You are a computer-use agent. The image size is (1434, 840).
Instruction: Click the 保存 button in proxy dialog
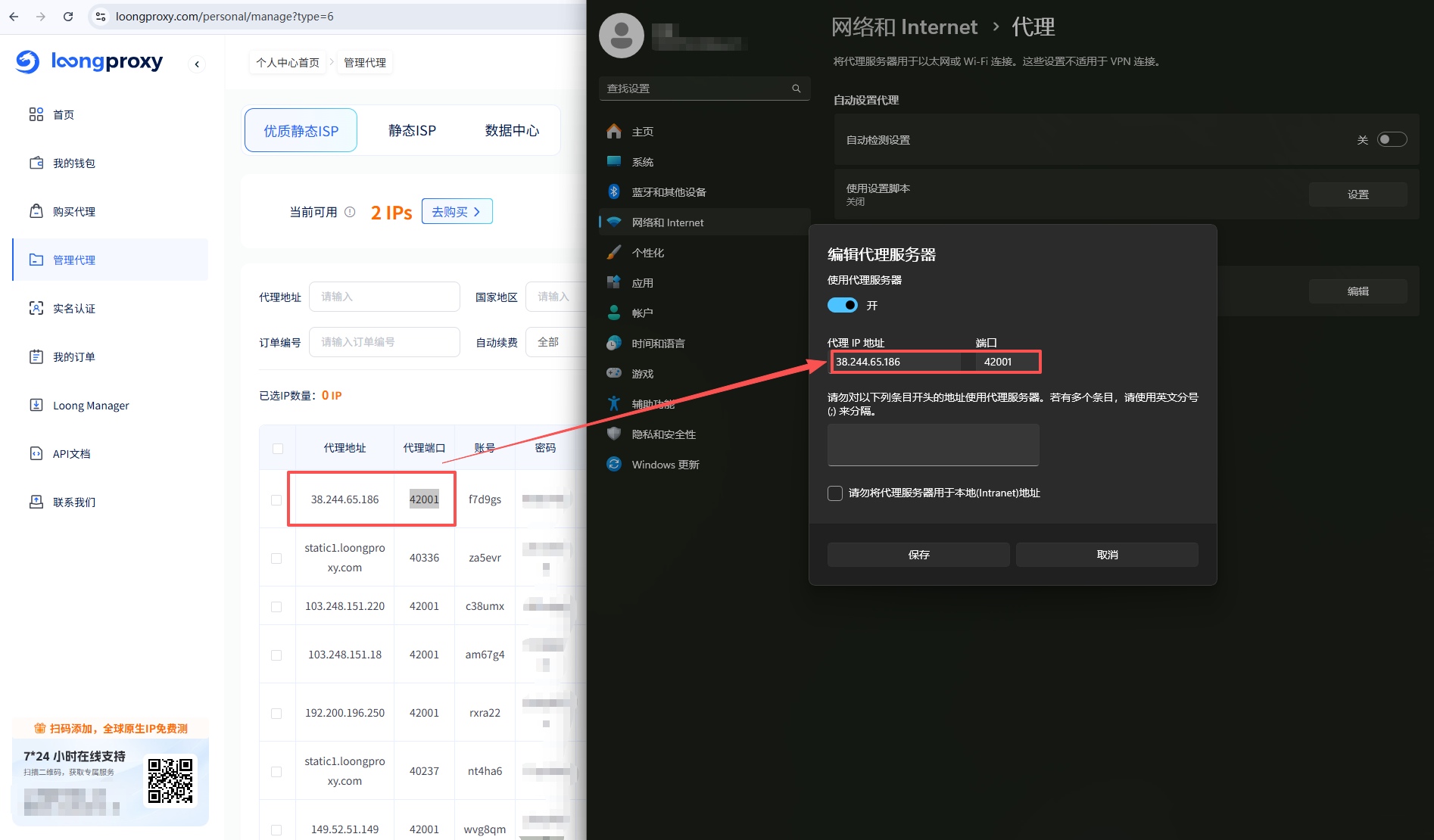(918, 555)
